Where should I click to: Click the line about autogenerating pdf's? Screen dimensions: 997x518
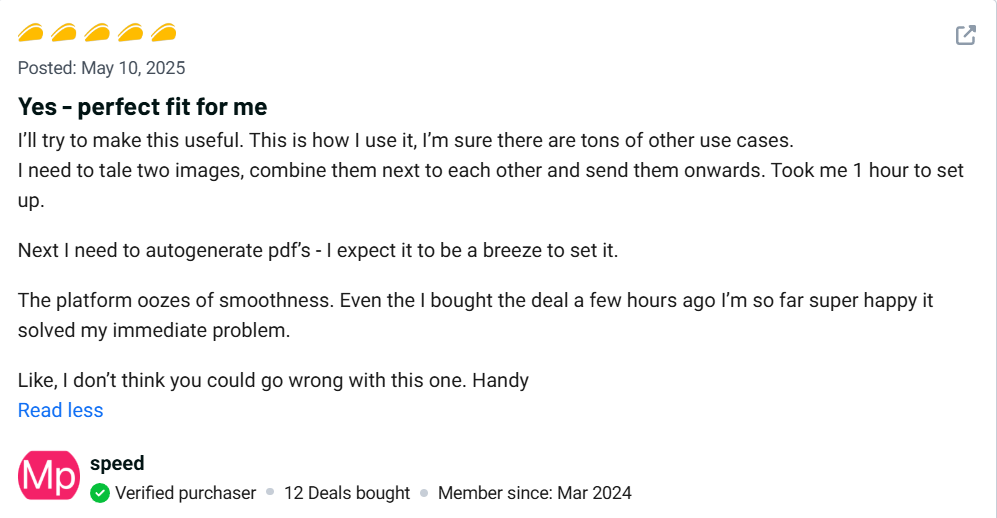318,250
